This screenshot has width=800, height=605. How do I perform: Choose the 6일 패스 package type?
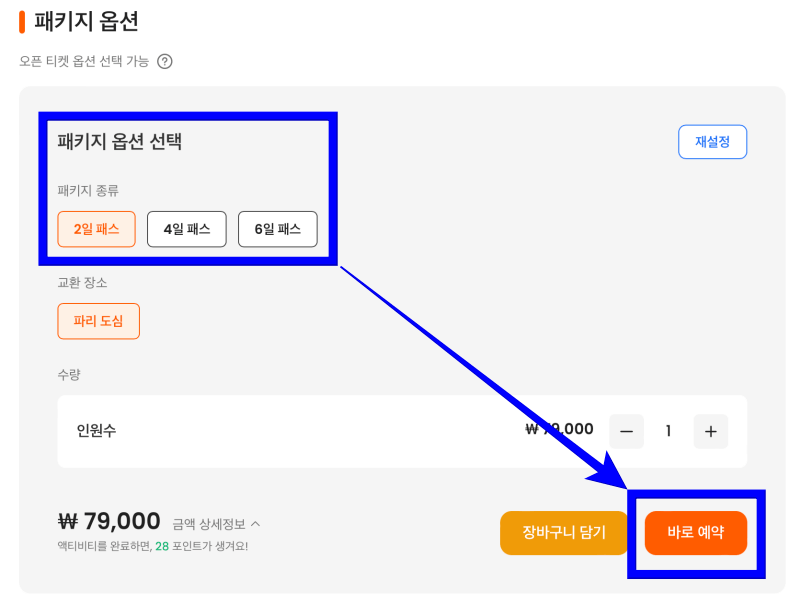pyautogui.click(x=277, y=229)
